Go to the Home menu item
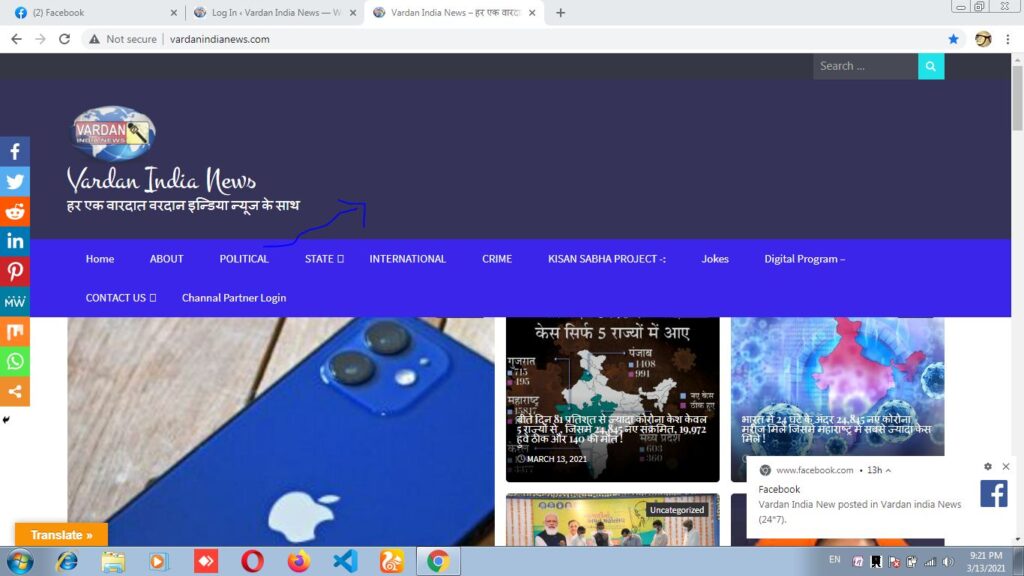1024x576 pixels. pos(100,259)
